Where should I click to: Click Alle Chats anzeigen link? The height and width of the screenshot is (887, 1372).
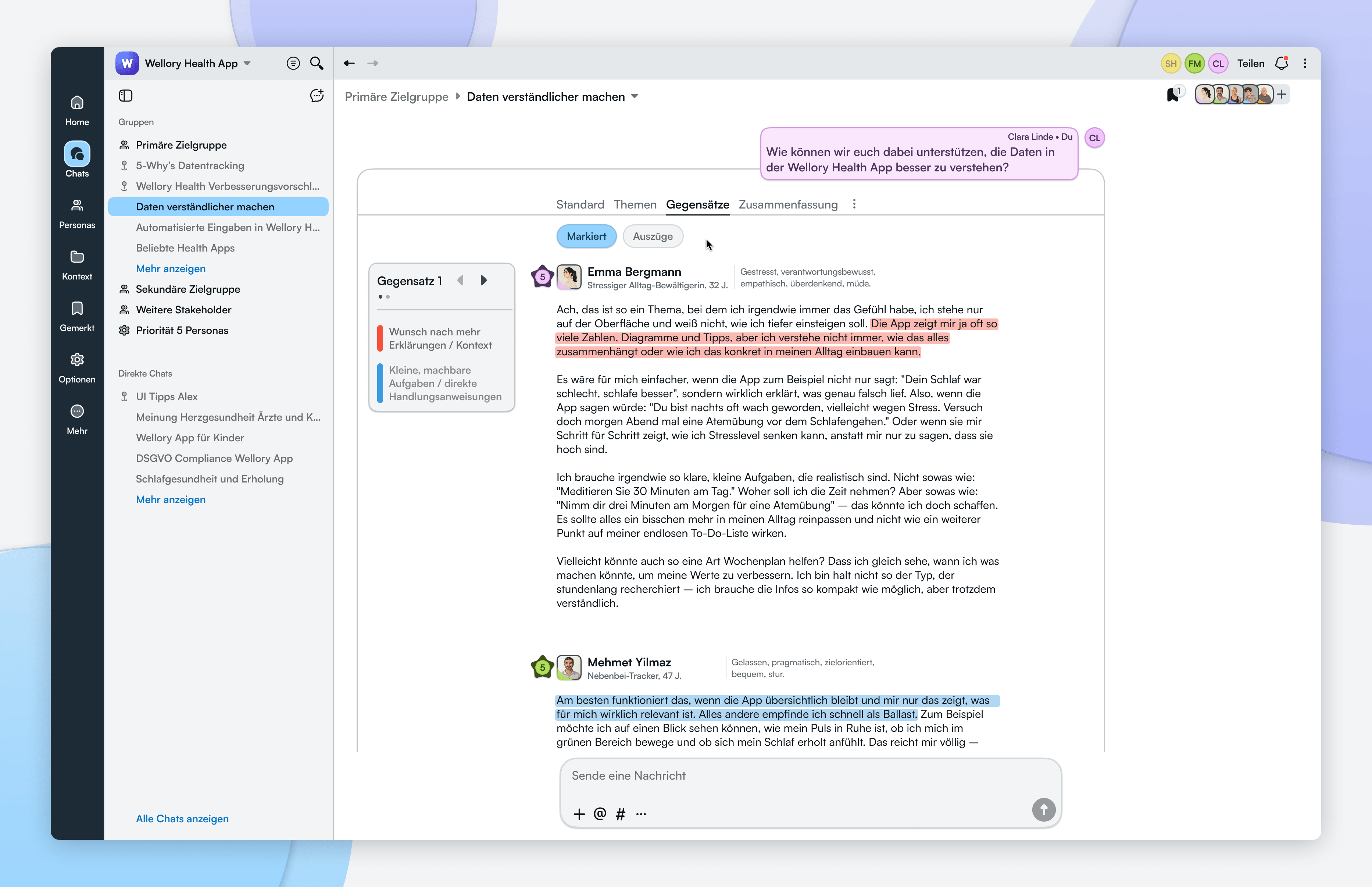tap(182, 819)
